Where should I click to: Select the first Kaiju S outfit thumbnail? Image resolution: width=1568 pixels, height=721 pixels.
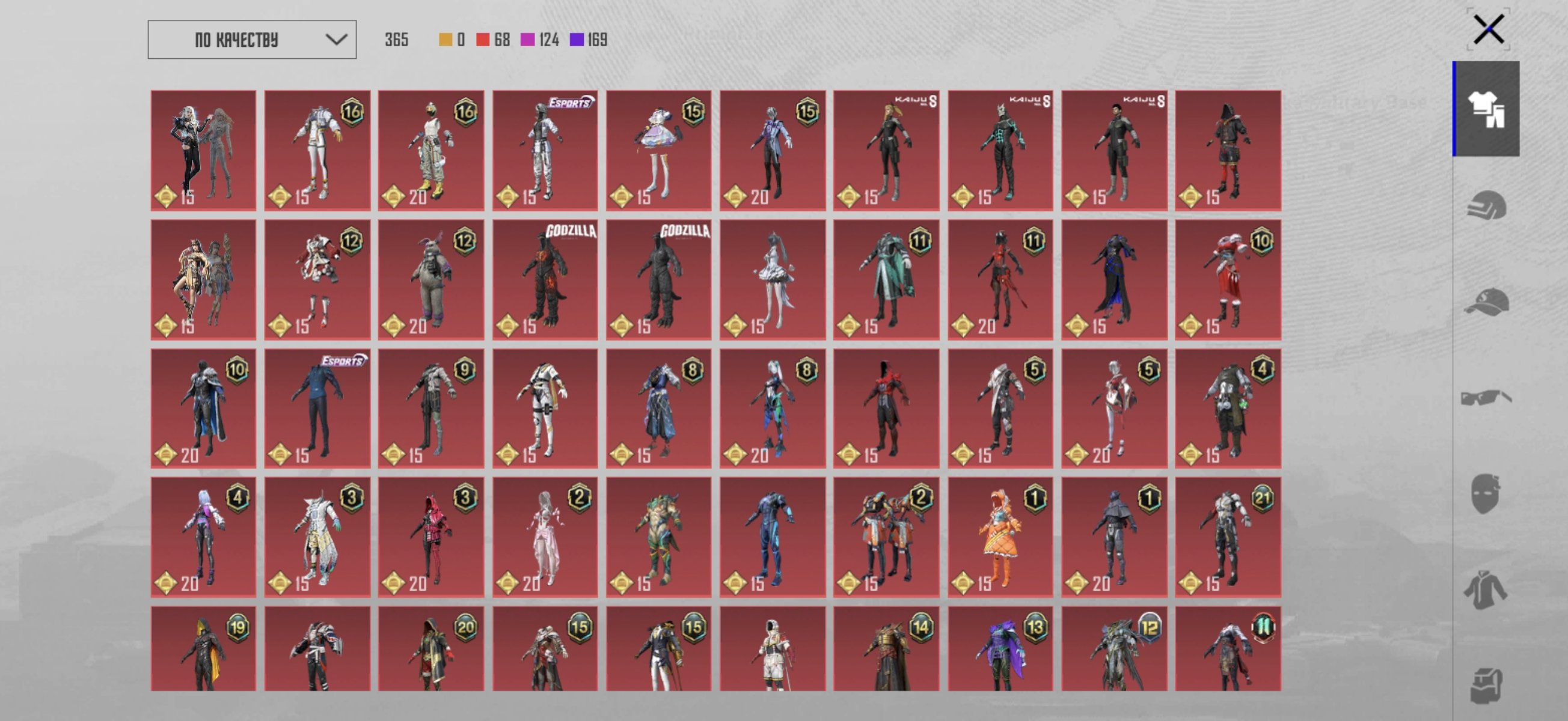pos(886,151)
